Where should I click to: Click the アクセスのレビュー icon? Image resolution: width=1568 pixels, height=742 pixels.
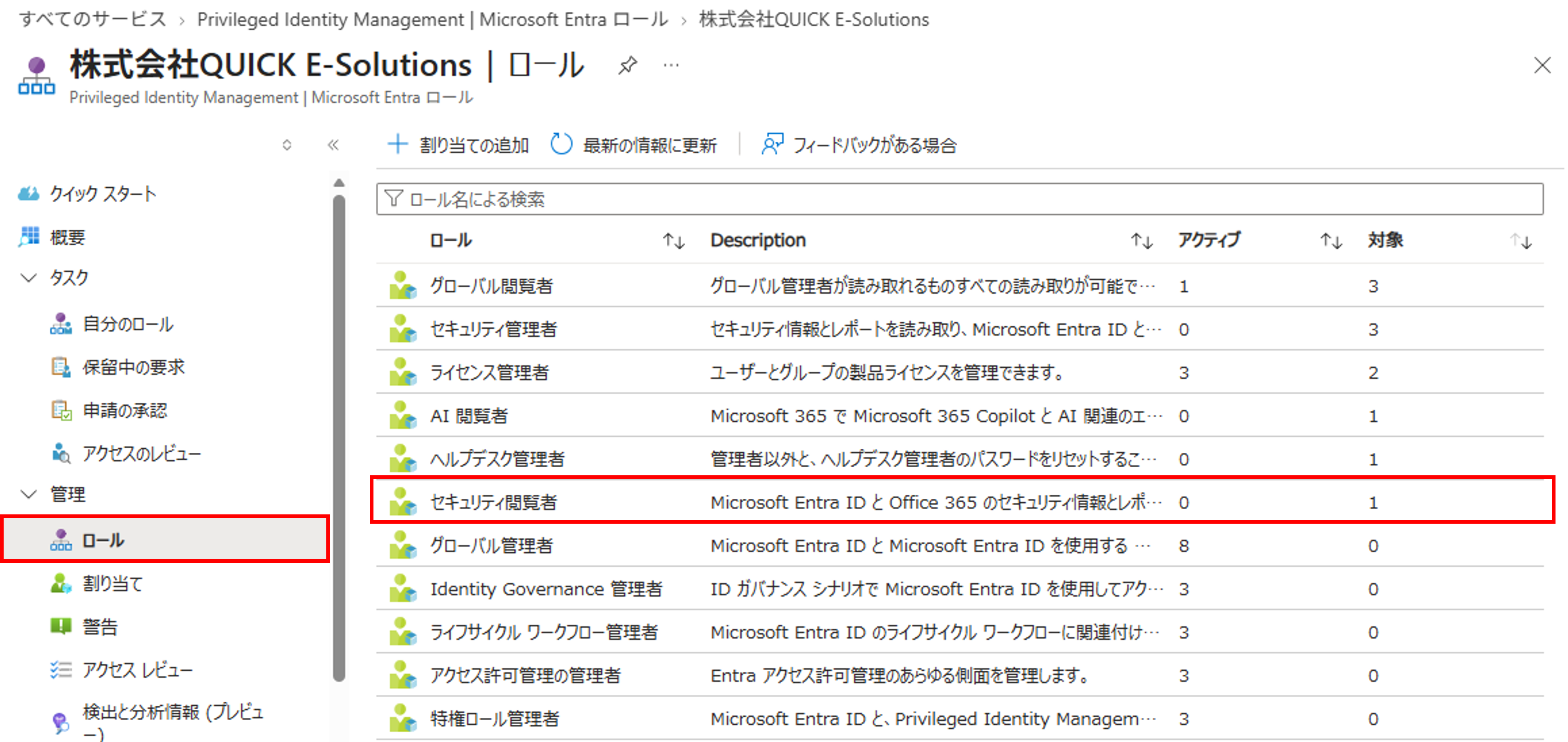pyautogui.click(x=61, y=454)
